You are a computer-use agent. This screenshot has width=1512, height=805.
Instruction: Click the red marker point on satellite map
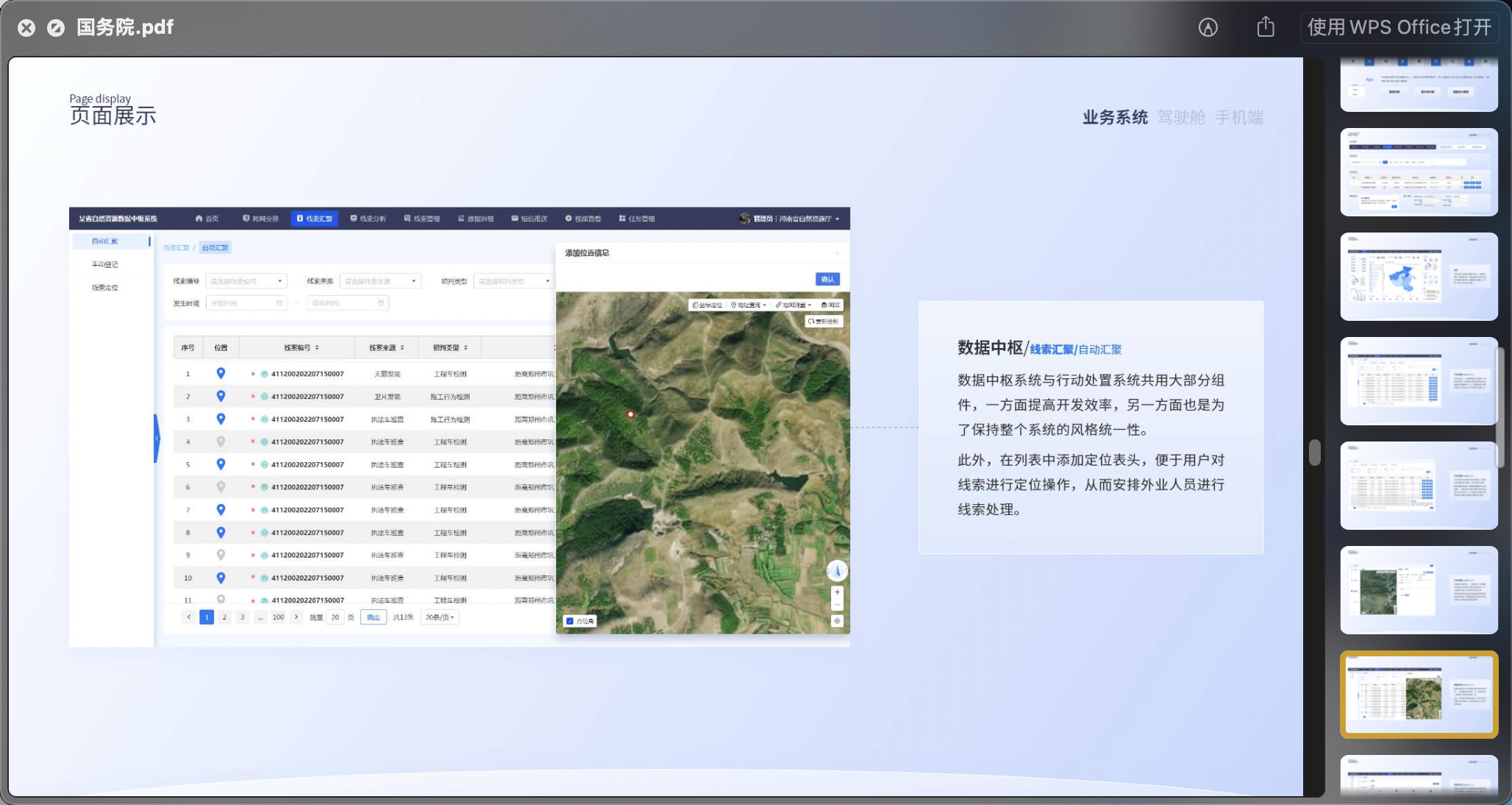(630, 414)
